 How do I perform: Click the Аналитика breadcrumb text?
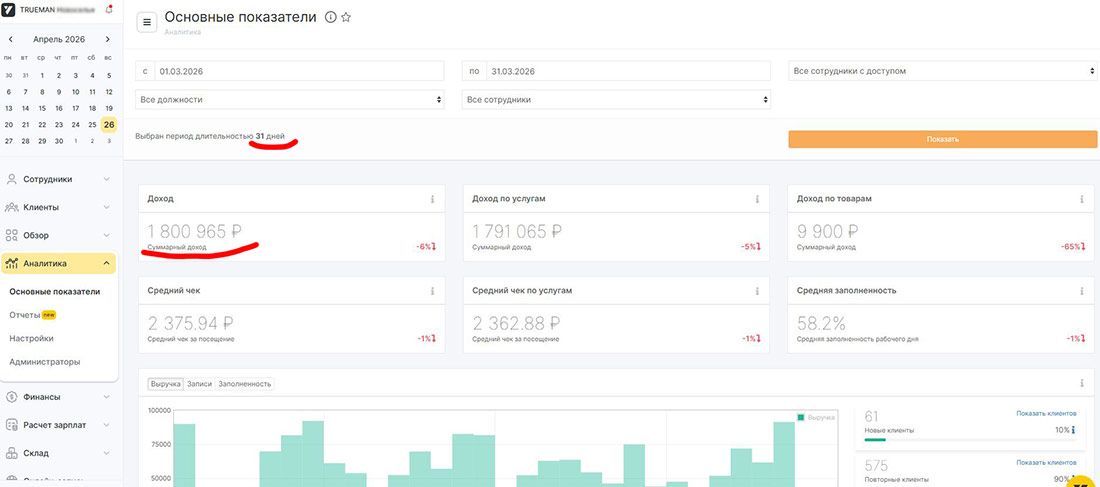(x=182, y=32)
